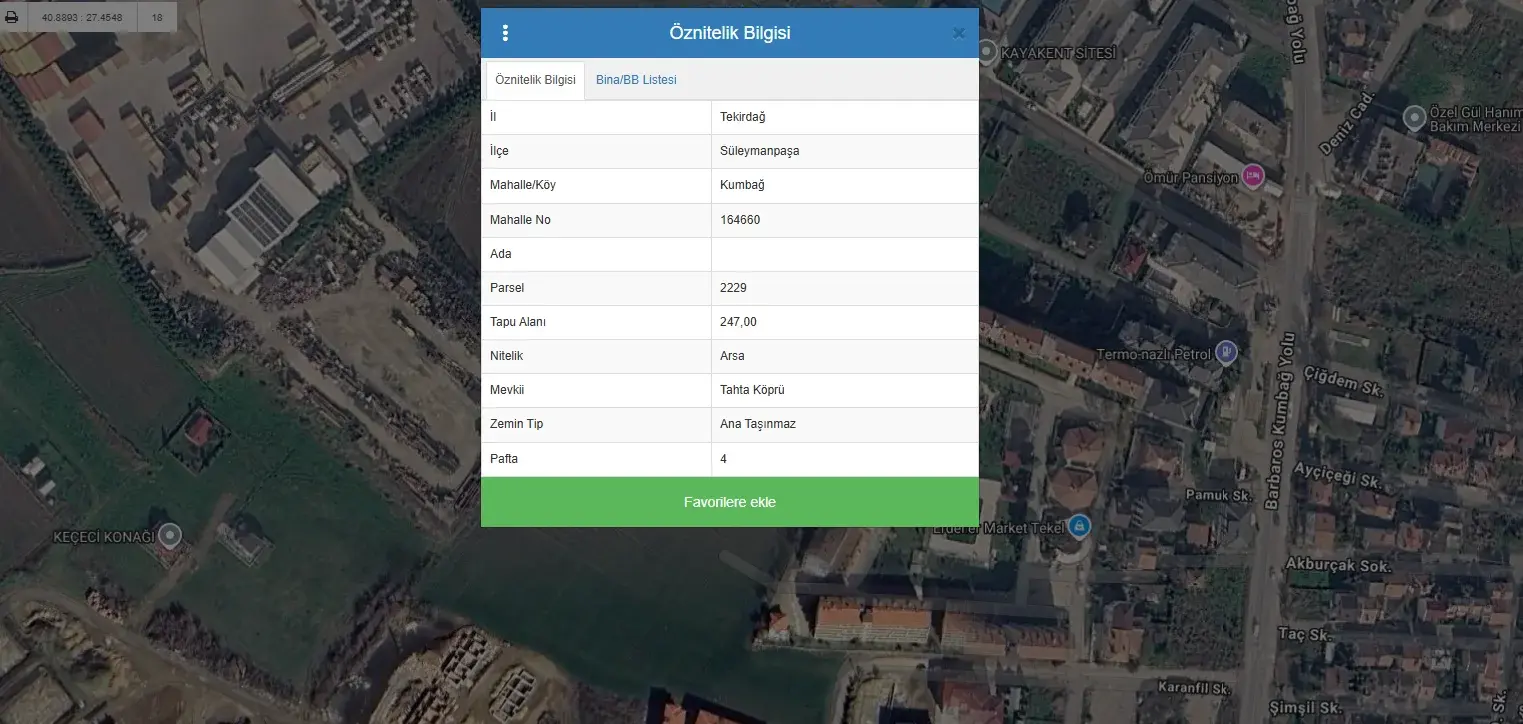Click the zoom level value 18
Screen dimensions: 1523x724
pyautogui.click(x=157, y=17)
